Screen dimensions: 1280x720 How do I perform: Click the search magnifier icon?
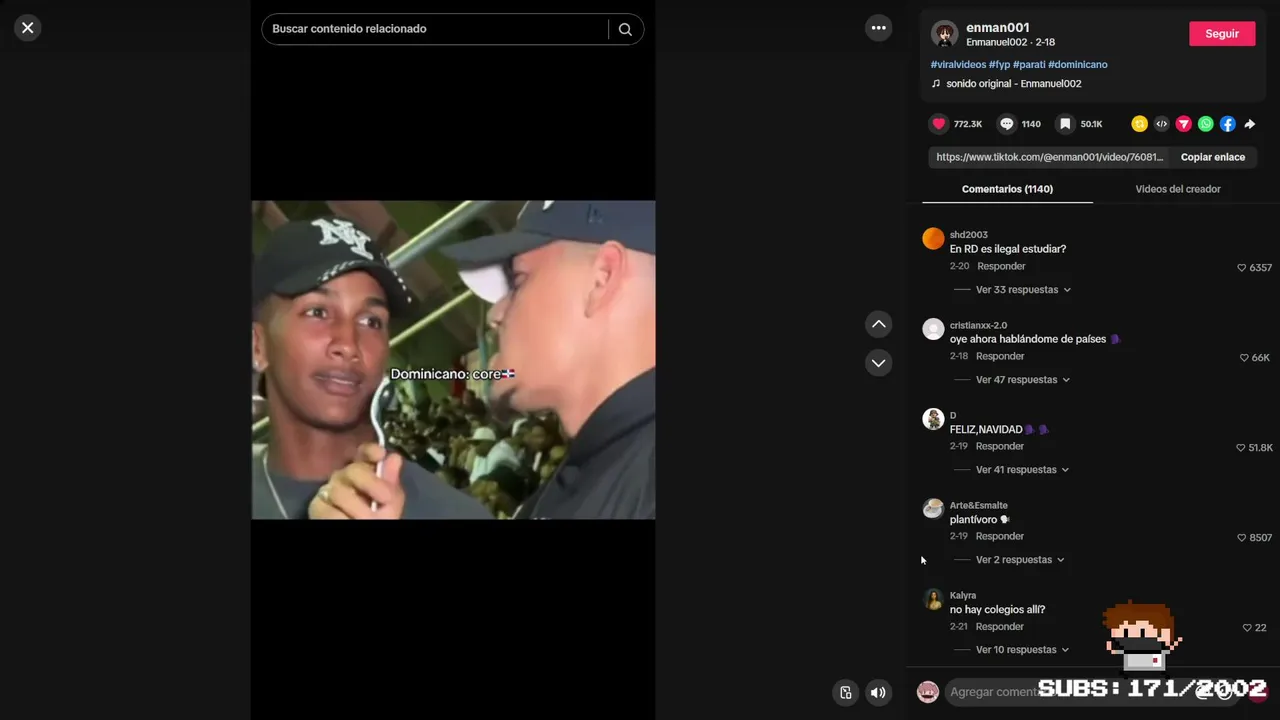pyautogui.click(x=625, y=29)
